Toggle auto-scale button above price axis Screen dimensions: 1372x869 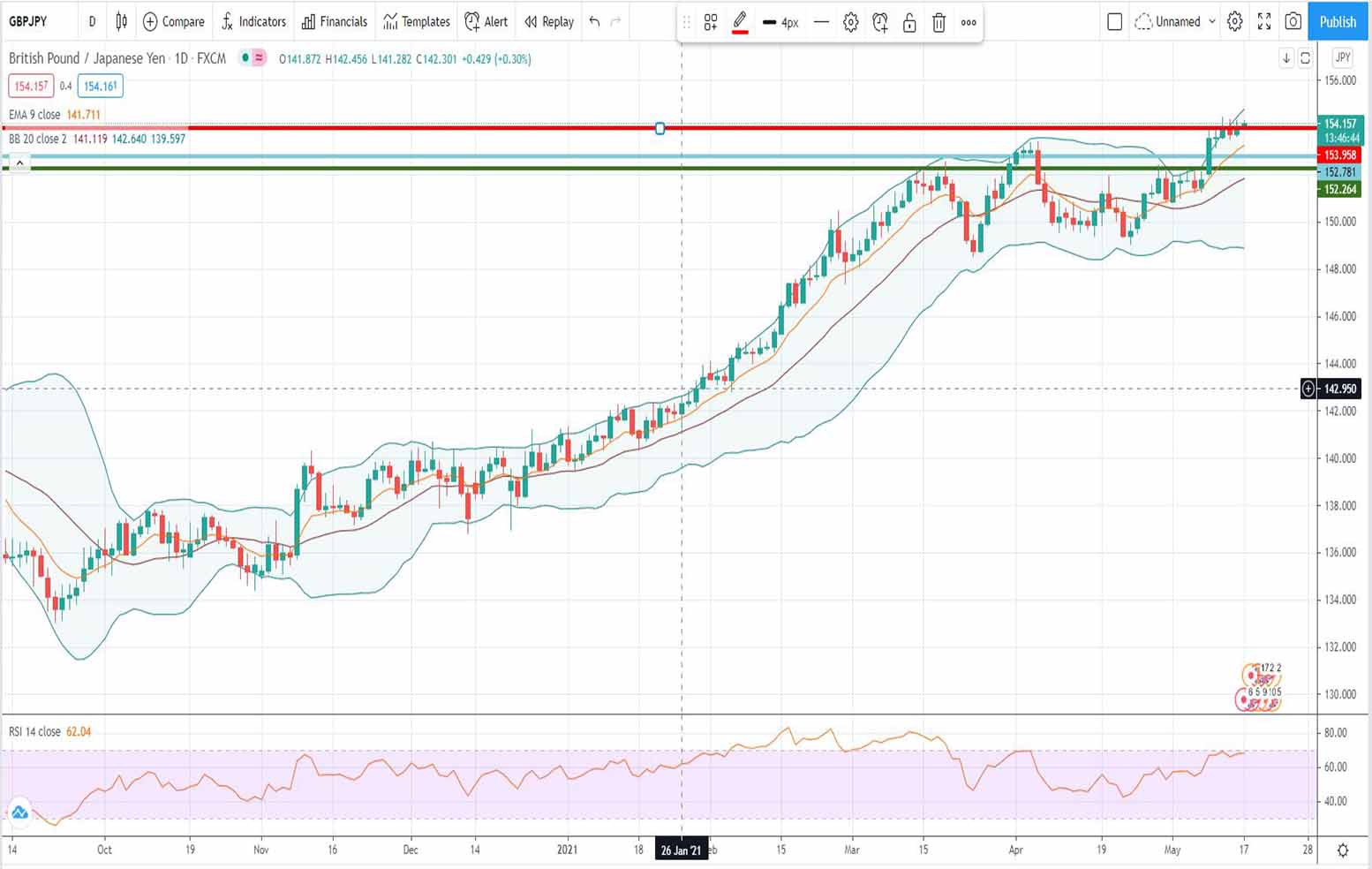[x=1305, y=58]
